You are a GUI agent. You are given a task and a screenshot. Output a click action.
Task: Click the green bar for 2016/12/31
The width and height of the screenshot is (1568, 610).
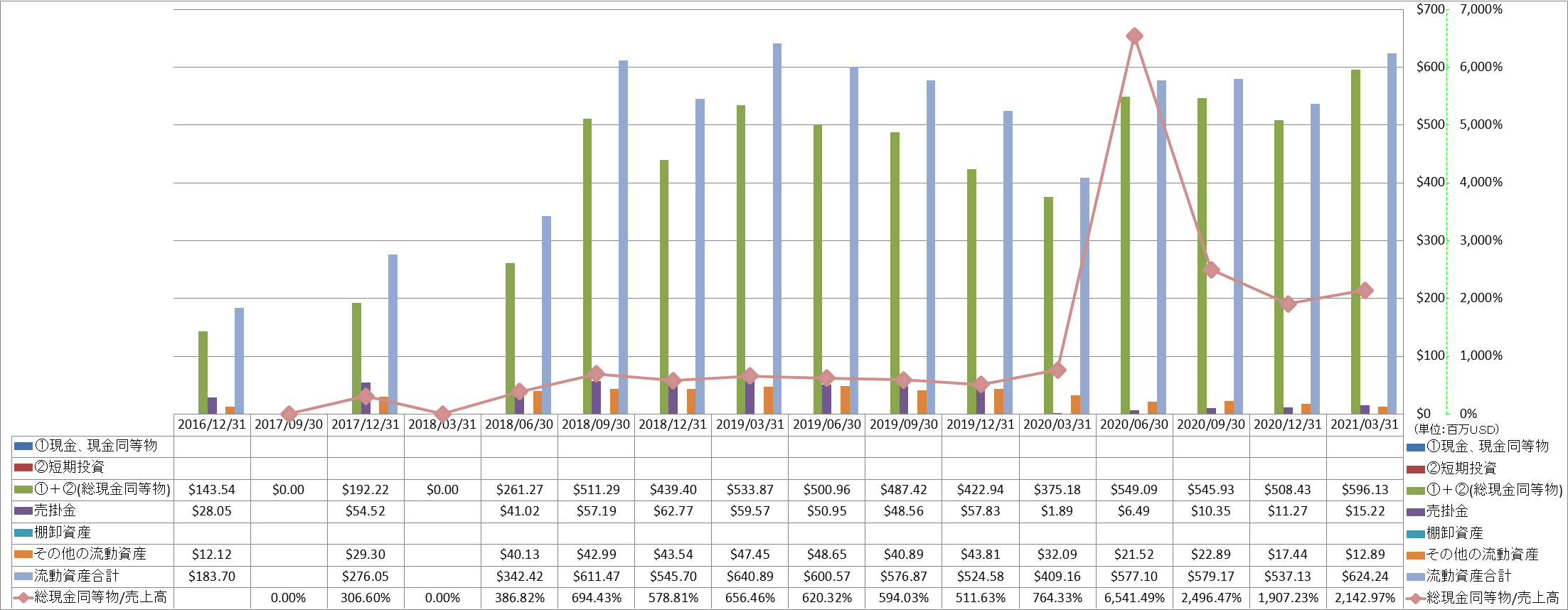(203, 373)
